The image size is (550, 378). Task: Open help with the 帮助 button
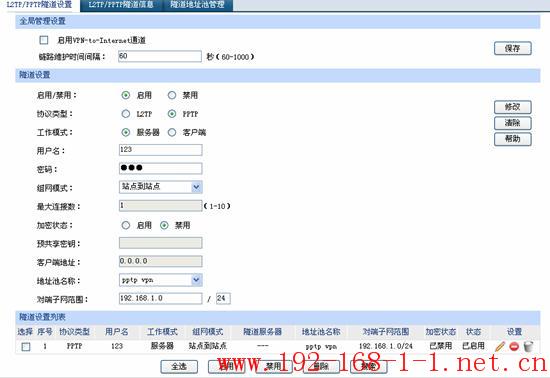coord(512,139)
